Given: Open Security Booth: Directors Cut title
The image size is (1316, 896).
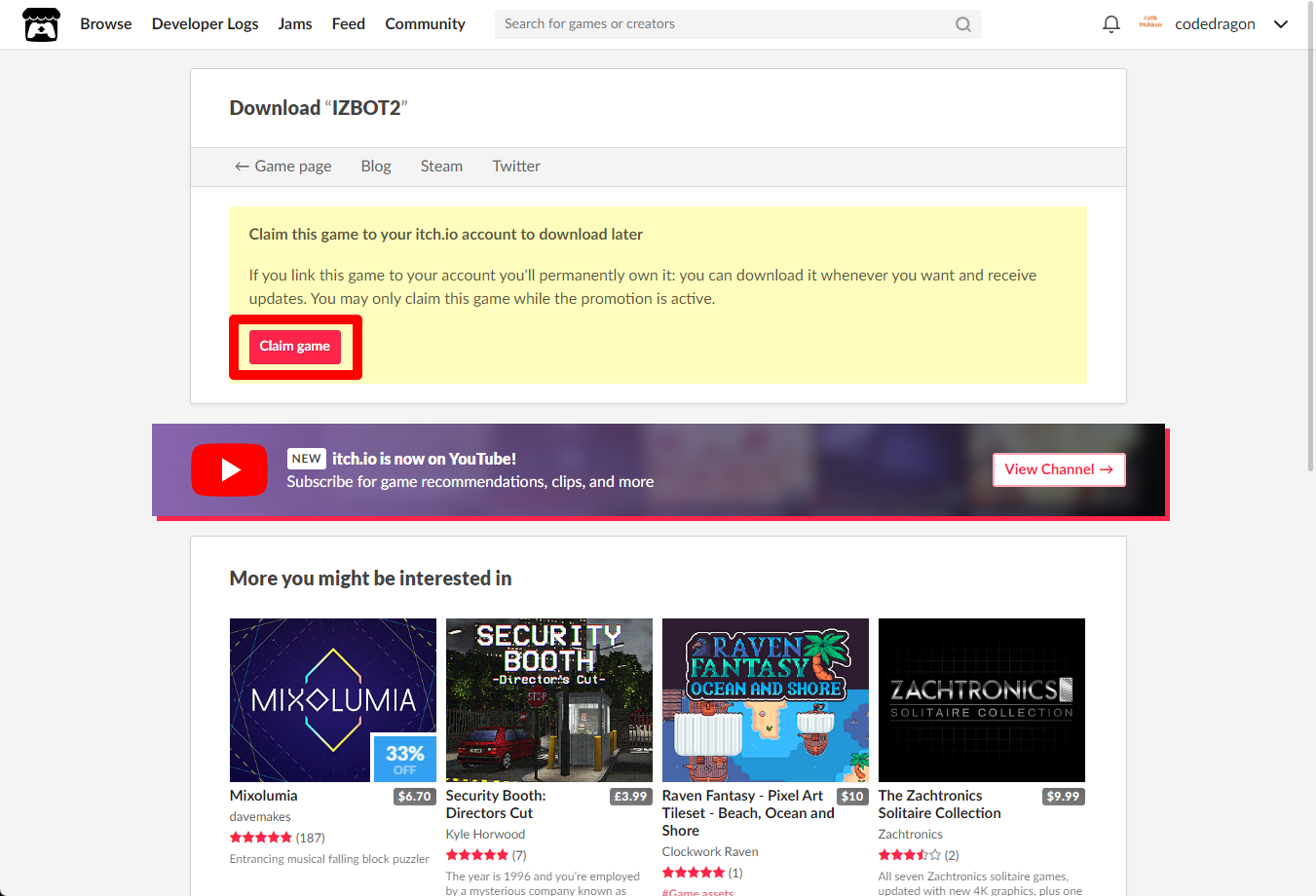Looking at the screenshot, I should (496, 804).
